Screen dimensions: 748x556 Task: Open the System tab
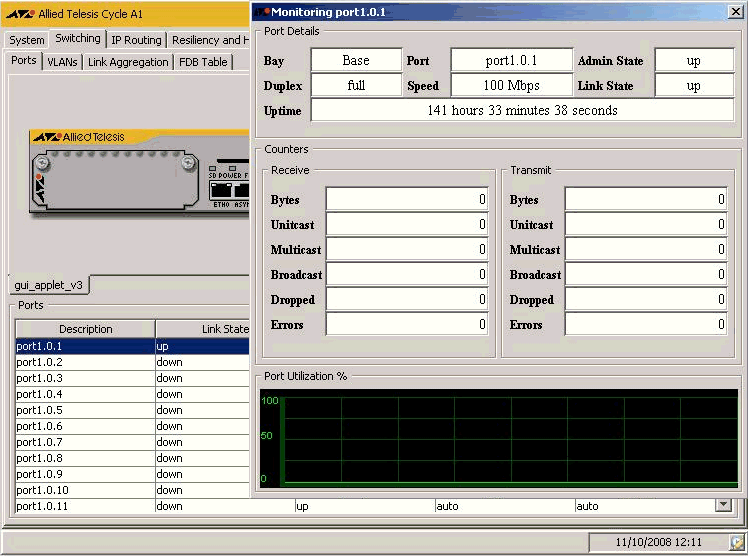27,40
